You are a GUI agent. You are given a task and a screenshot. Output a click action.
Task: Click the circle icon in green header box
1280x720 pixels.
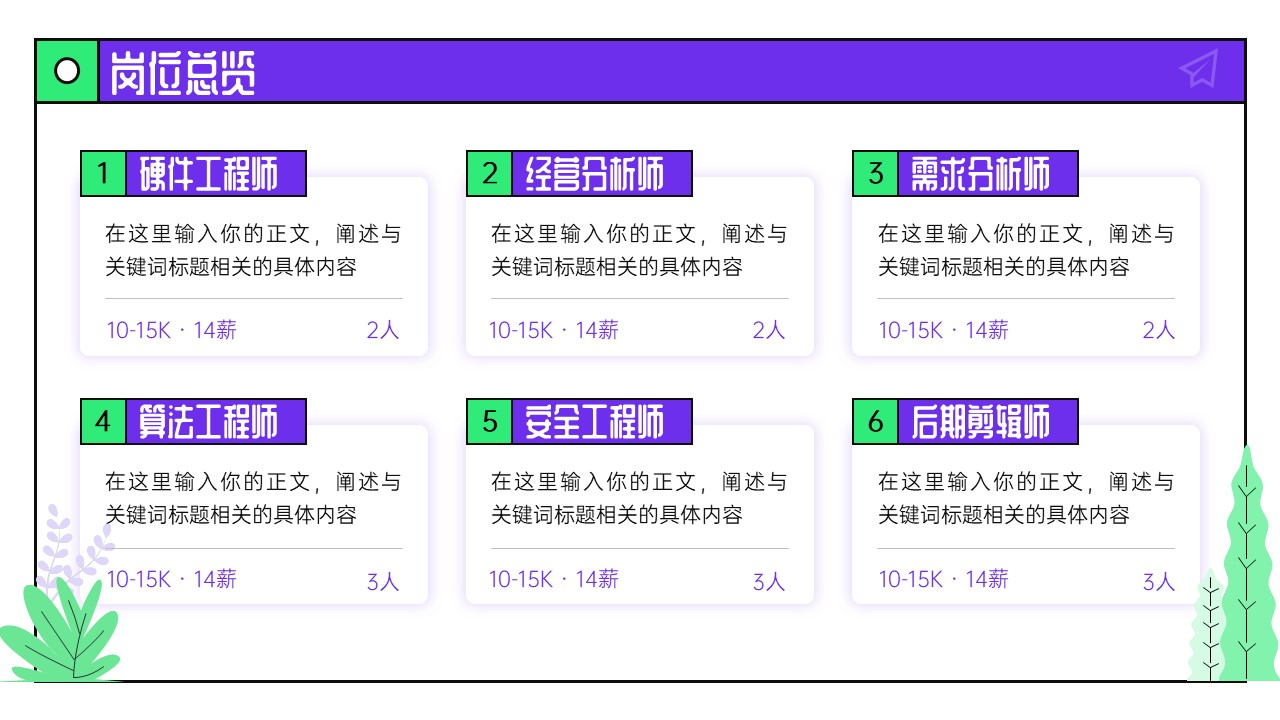[x=67, y=71]
